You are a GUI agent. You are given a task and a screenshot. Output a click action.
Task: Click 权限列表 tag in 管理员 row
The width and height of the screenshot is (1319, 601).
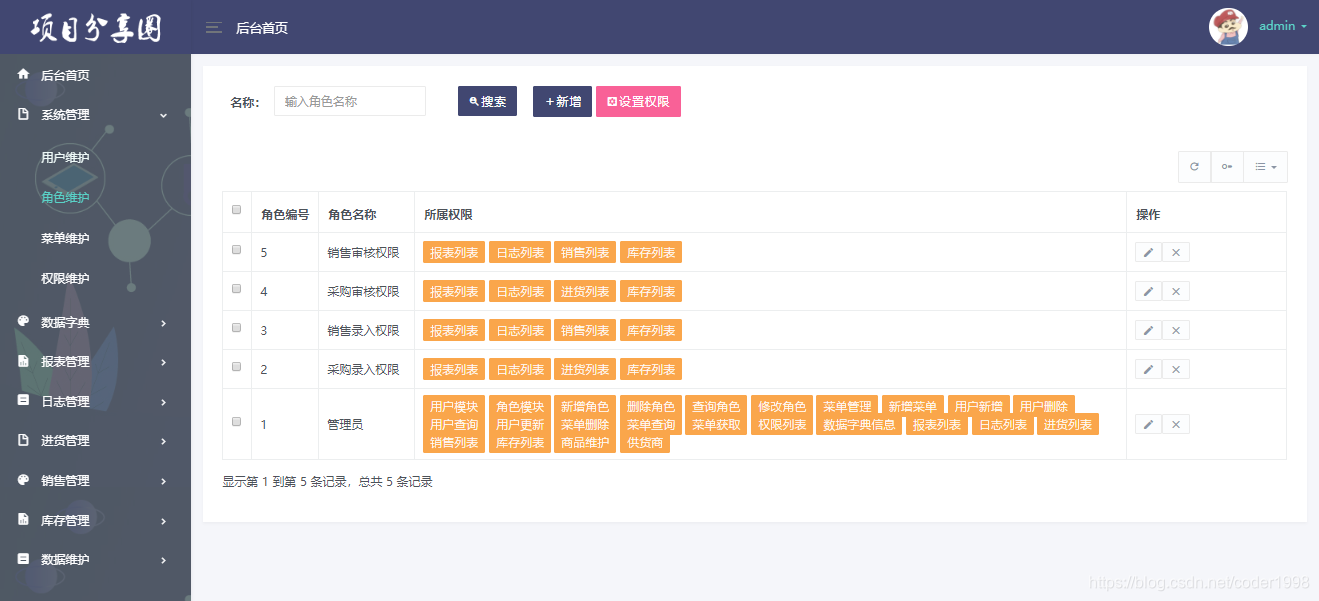click(781, 424)
